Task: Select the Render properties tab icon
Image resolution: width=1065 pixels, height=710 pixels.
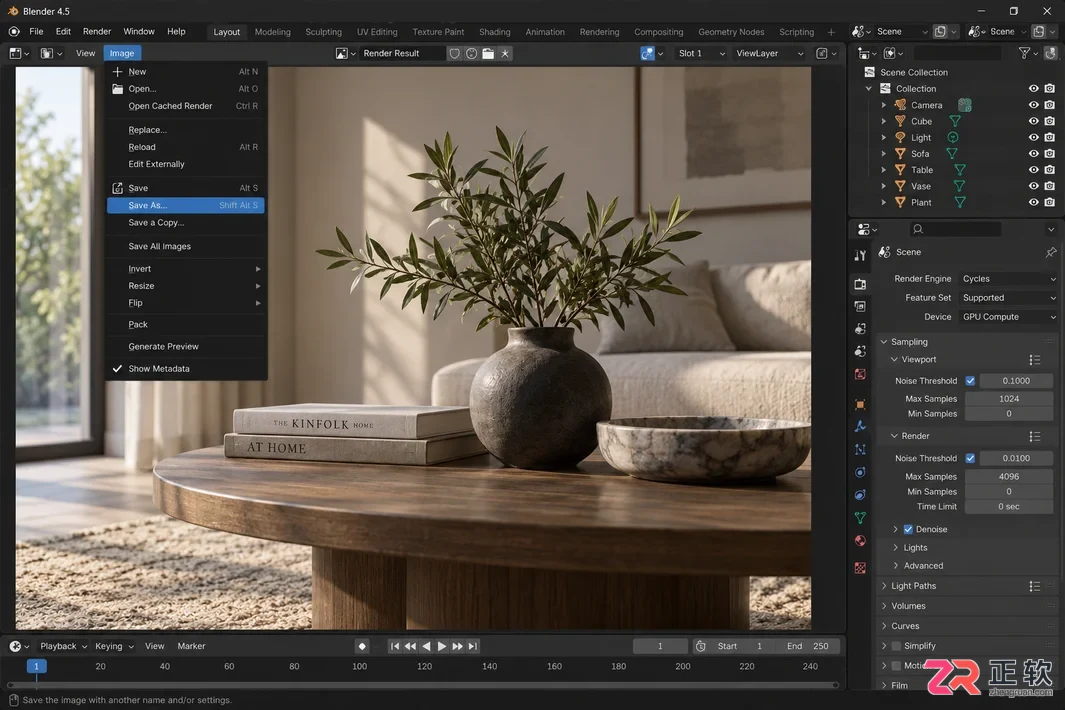Action: pos(860,284)
